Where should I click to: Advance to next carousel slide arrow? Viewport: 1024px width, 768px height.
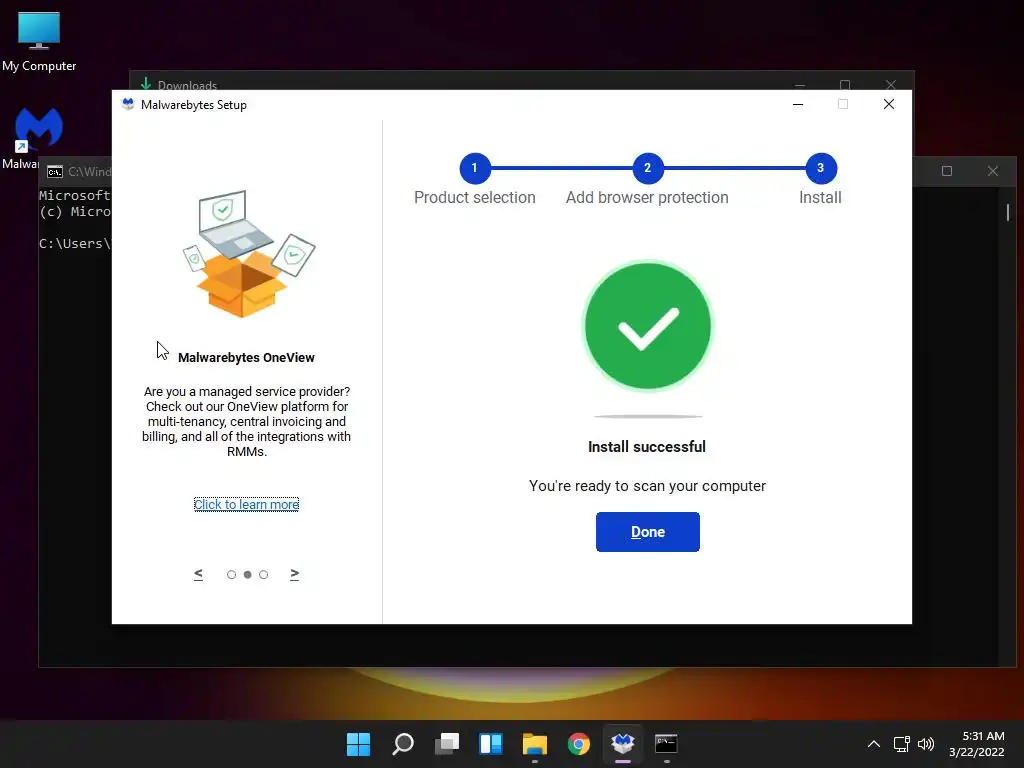[x=295, y=574]
